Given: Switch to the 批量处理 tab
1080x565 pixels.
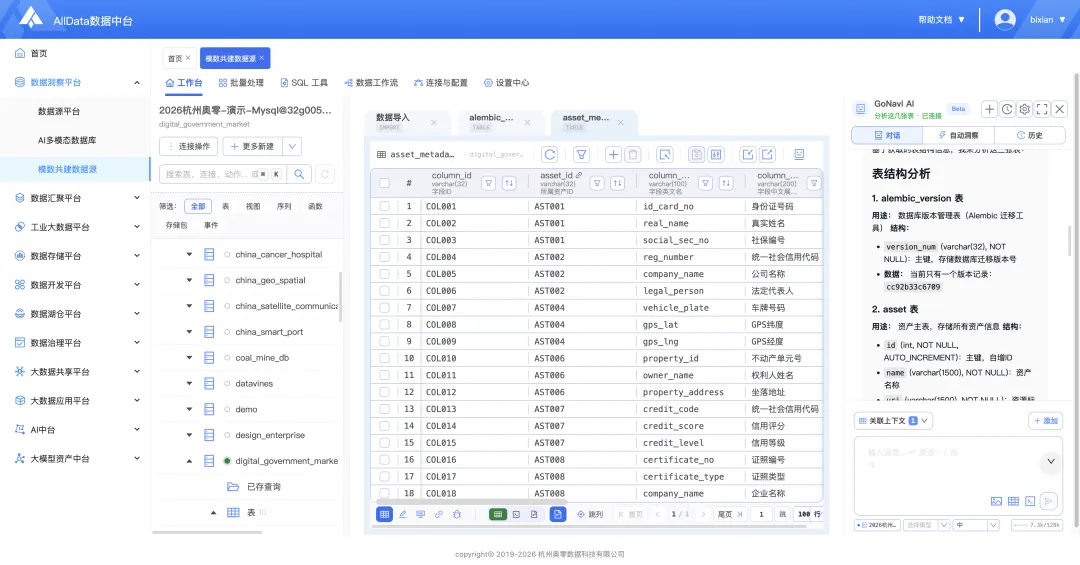Looking at the screenshot, I should 241,83.
